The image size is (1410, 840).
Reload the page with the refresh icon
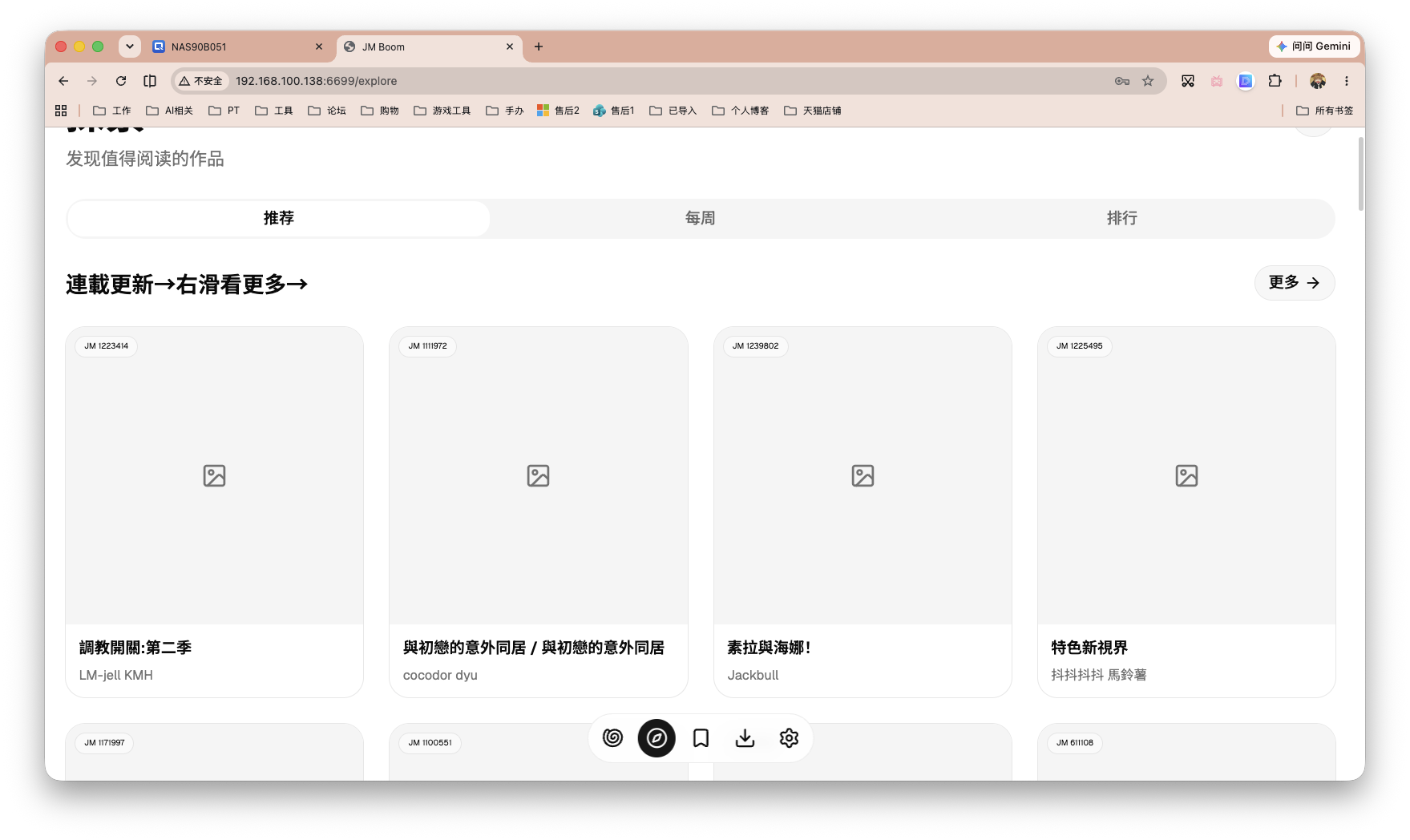pos(121,81)
